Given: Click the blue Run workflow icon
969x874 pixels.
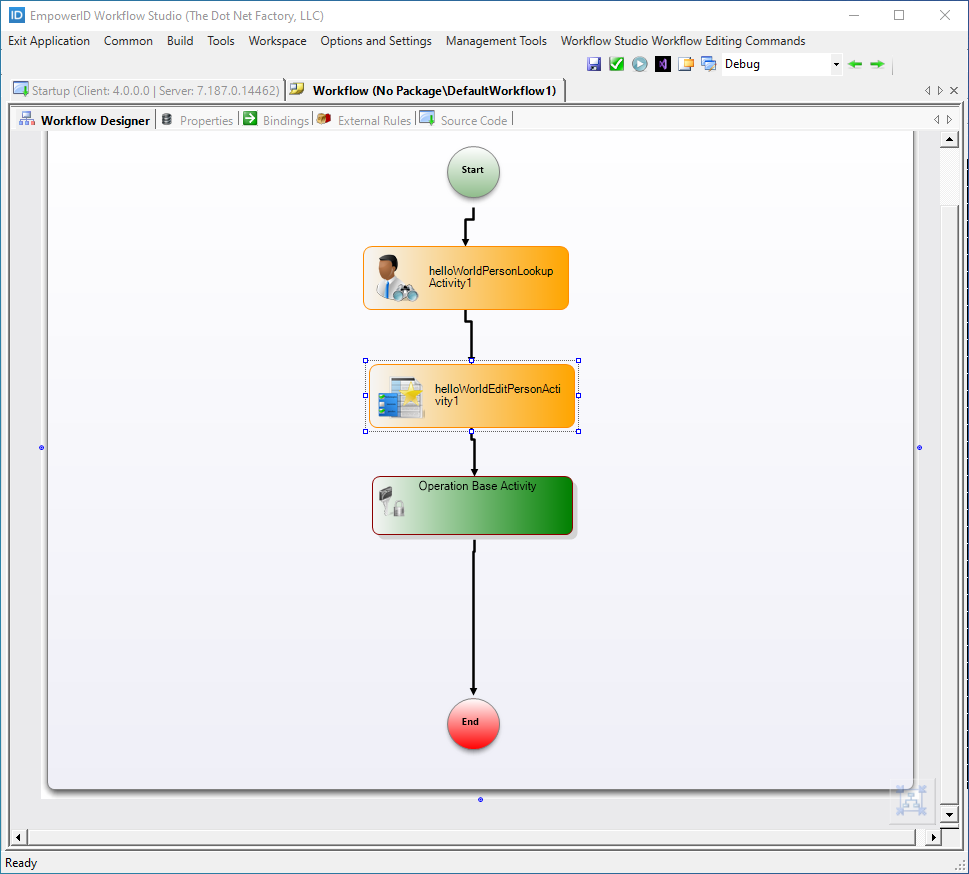Looking at the screenshot, I should coord(639,63).
